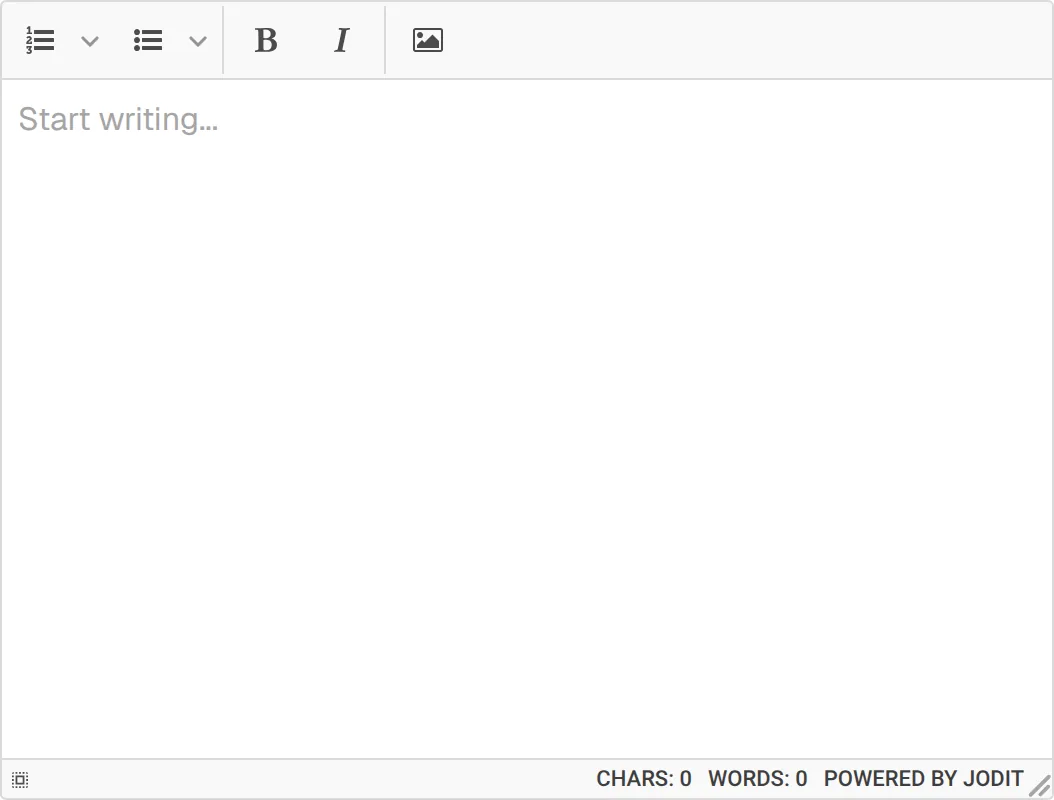1054x800 pixels.
Task: Click the select-all icon in status bar
Action: pyautogui.click(x=20, y=780)
